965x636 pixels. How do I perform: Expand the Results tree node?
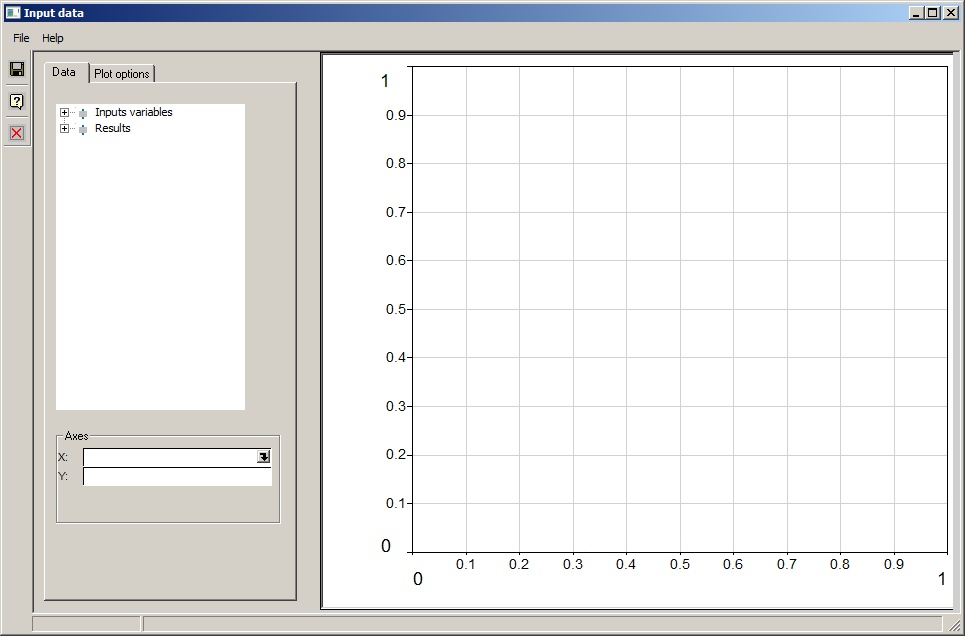[65, 129]
